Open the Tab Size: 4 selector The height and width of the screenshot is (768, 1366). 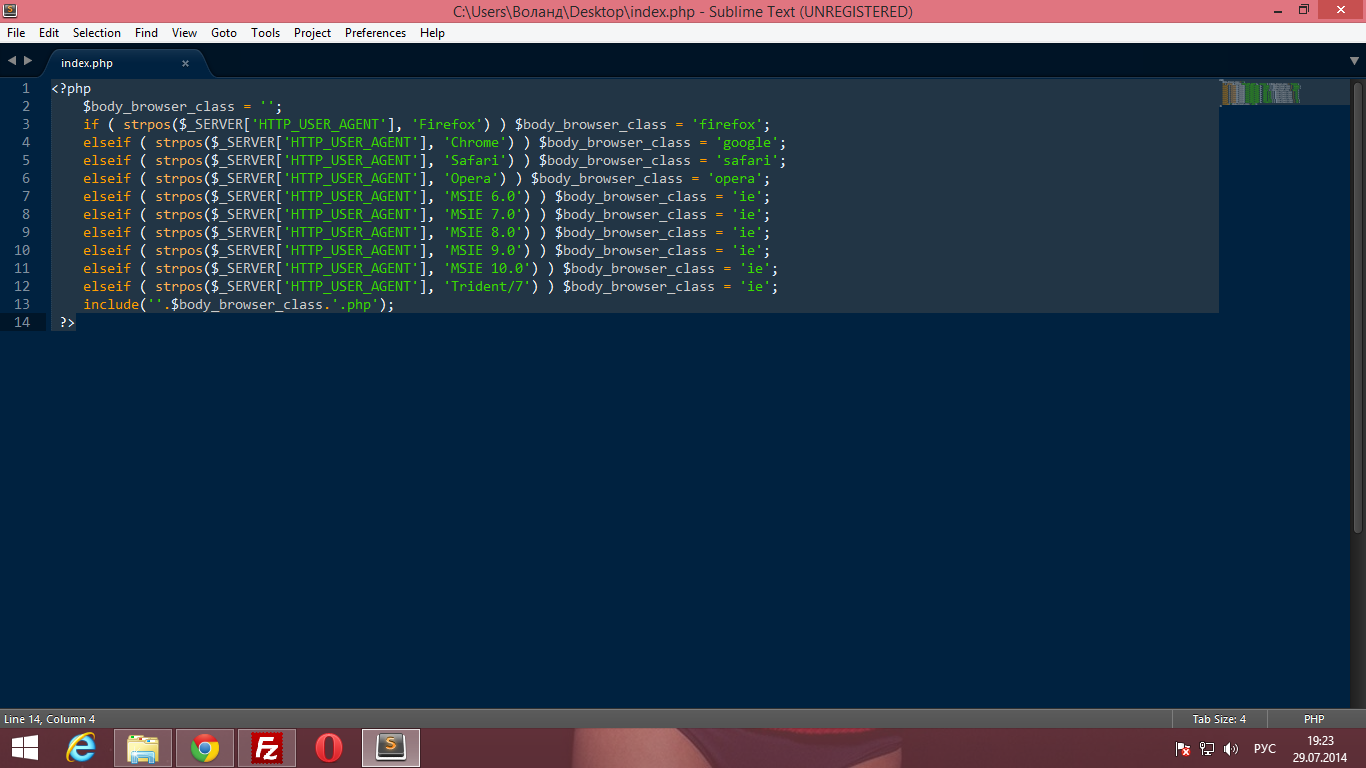(1219, 719)
